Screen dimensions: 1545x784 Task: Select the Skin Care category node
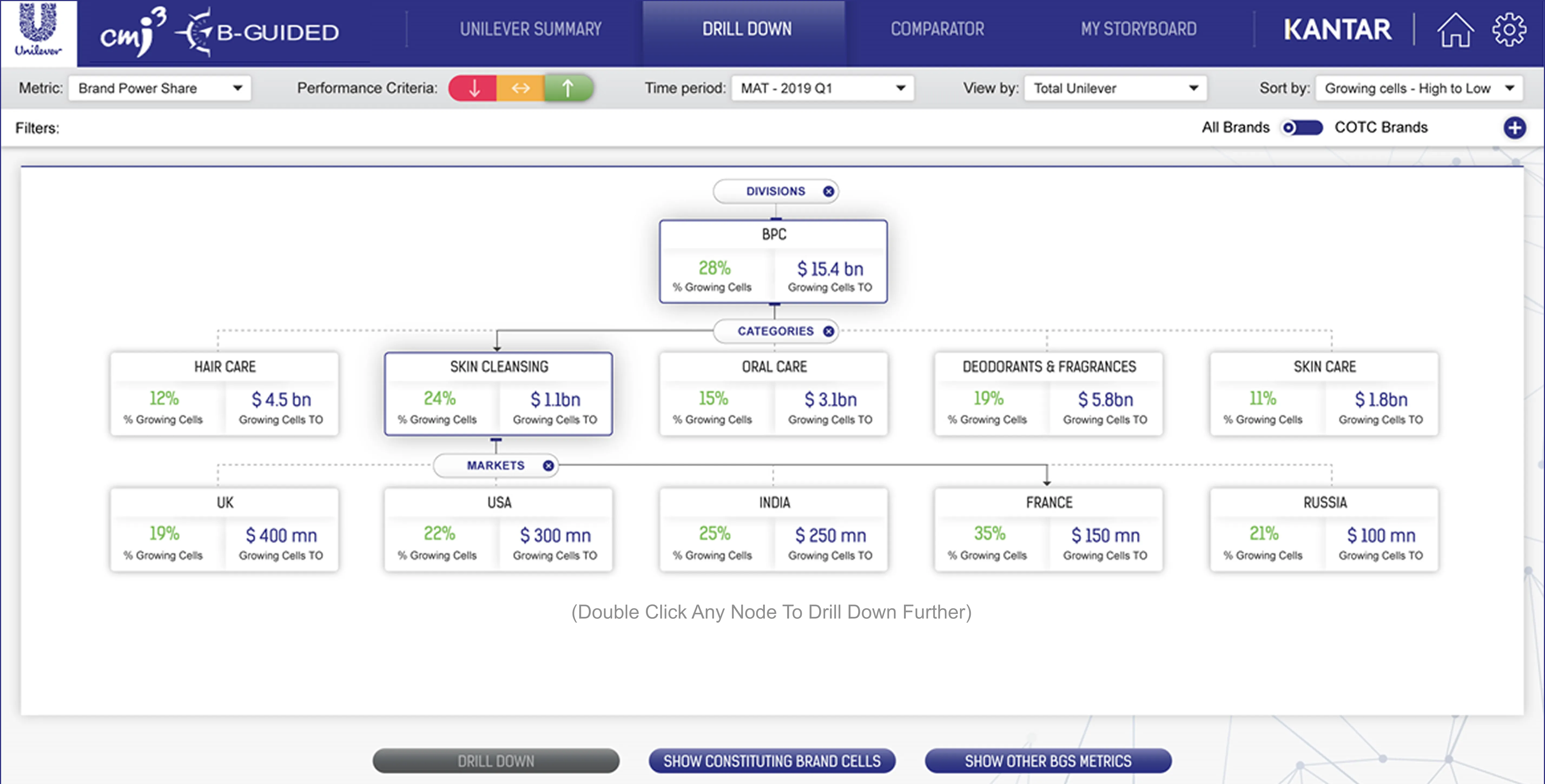point(1324,394)
